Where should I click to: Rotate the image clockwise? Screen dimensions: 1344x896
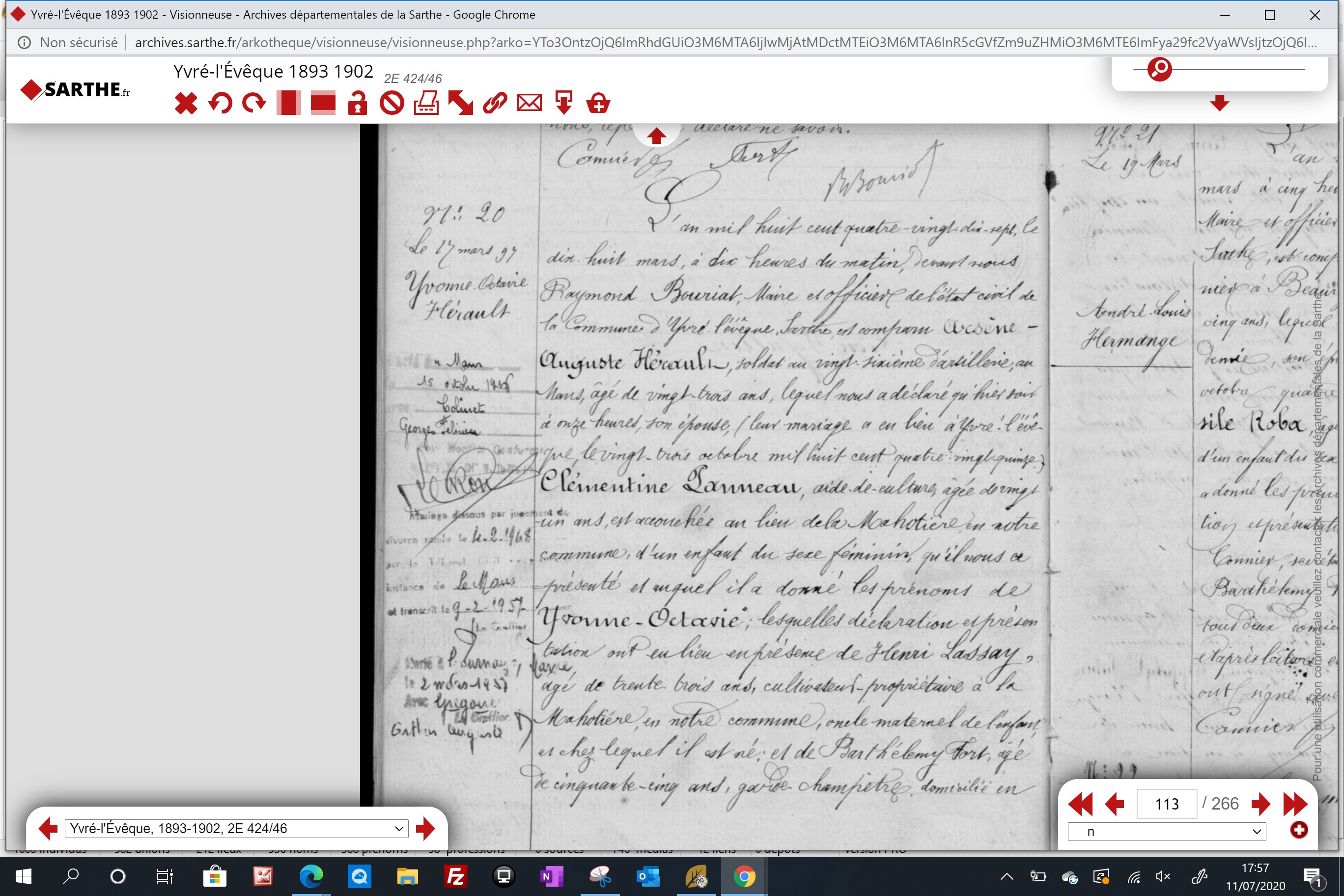254,104
